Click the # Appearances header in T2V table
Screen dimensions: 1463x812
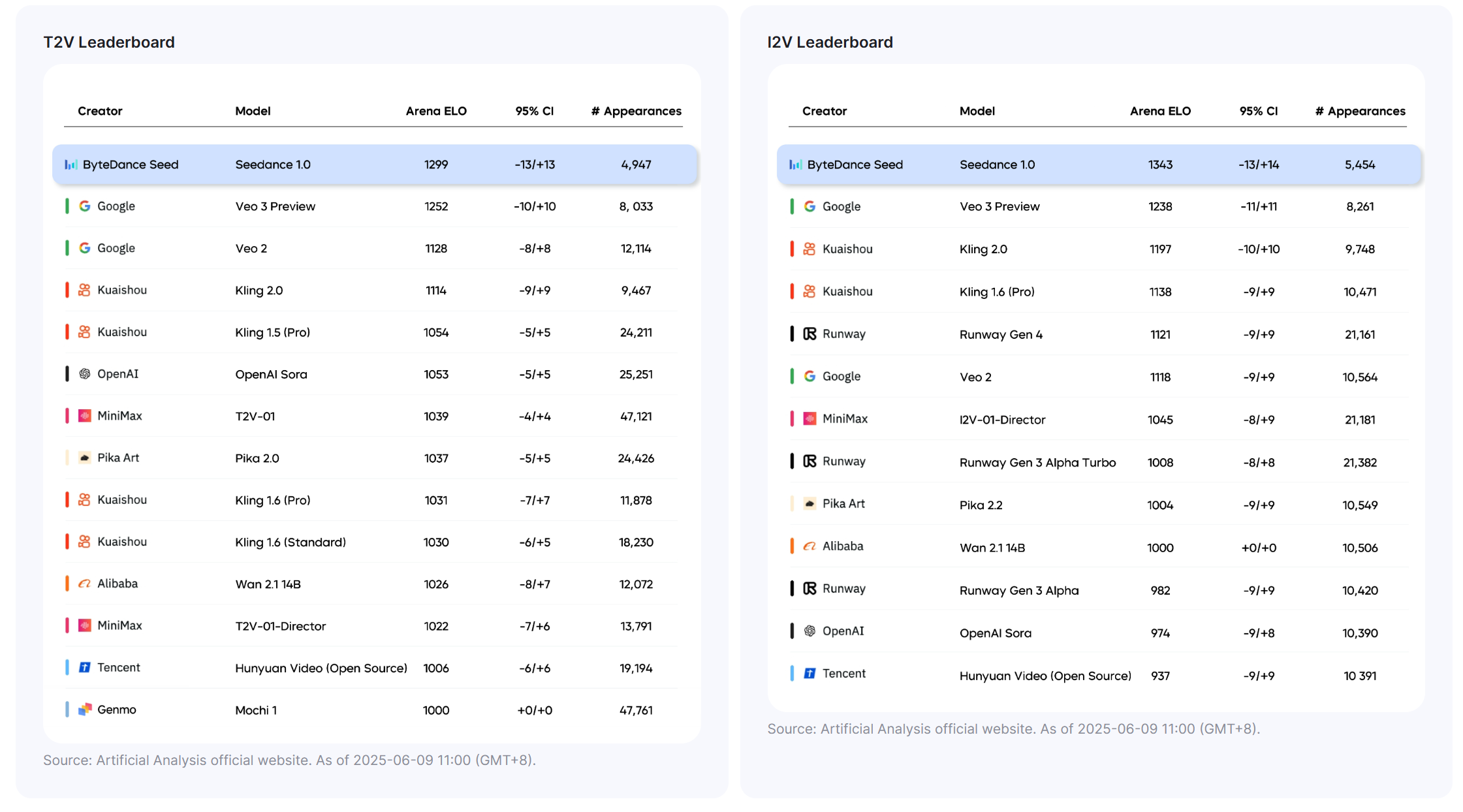(x=636, y=111)
